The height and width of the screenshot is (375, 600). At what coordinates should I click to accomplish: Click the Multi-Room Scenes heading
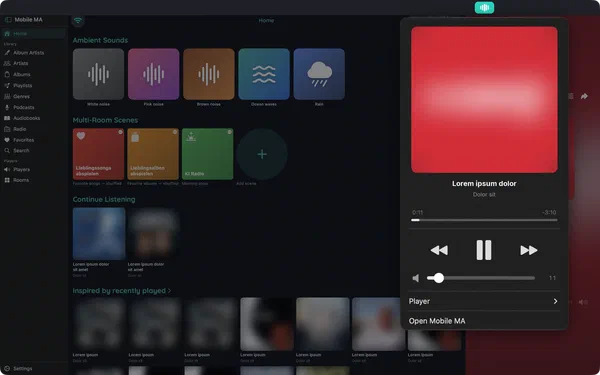click(105, 120)
